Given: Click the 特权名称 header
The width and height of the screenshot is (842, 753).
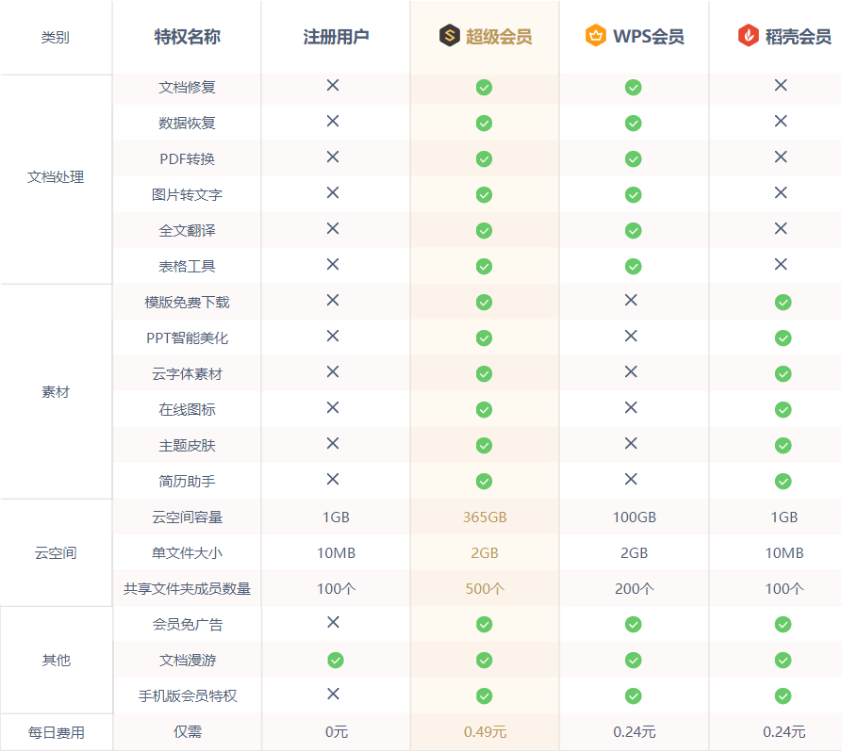Looking at the screenshot, I should pos(187,37).
